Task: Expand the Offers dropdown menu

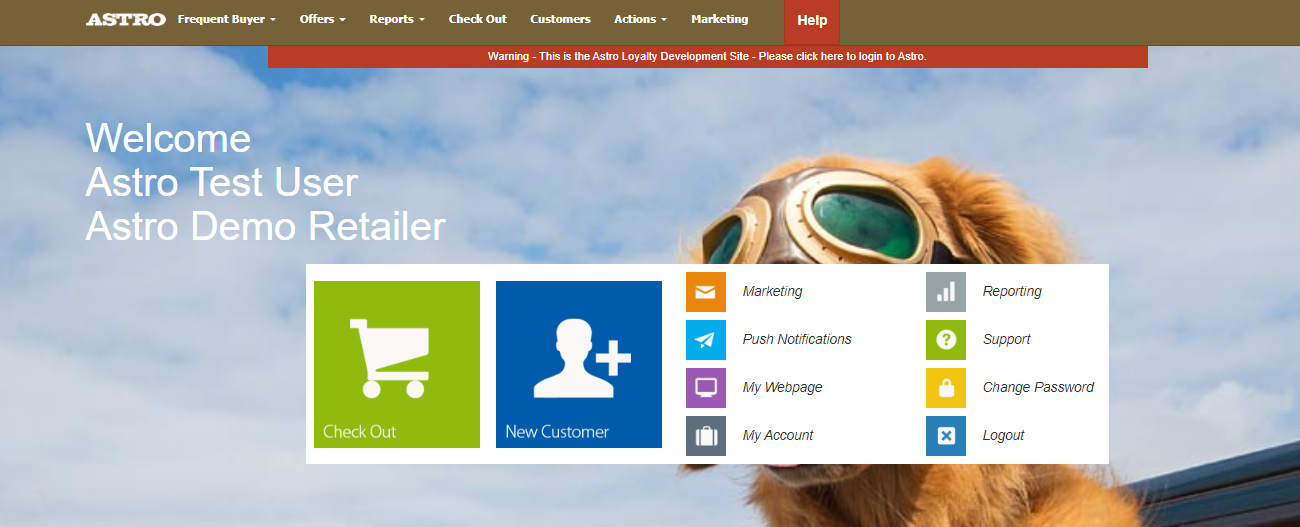Action: pos(322,19)
